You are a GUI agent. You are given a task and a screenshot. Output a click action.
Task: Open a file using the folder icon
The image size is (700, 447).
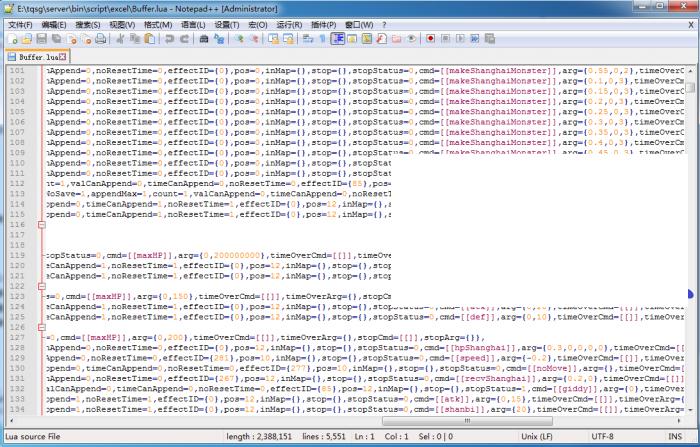pyautogui.click(x=27, y=39)
